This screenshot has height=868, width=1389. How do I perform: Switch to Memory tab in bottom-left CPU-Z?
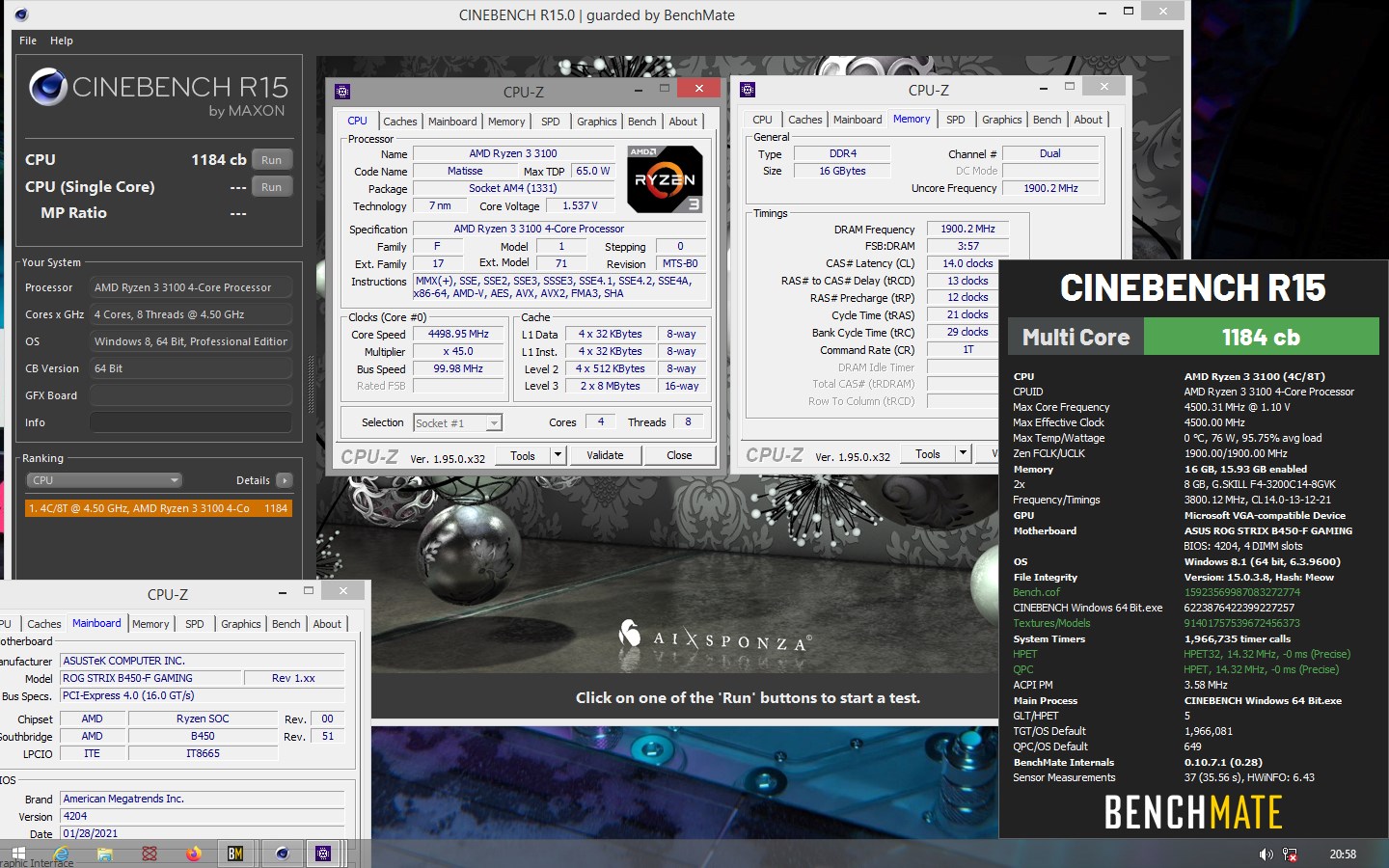(x=150, y=624)
